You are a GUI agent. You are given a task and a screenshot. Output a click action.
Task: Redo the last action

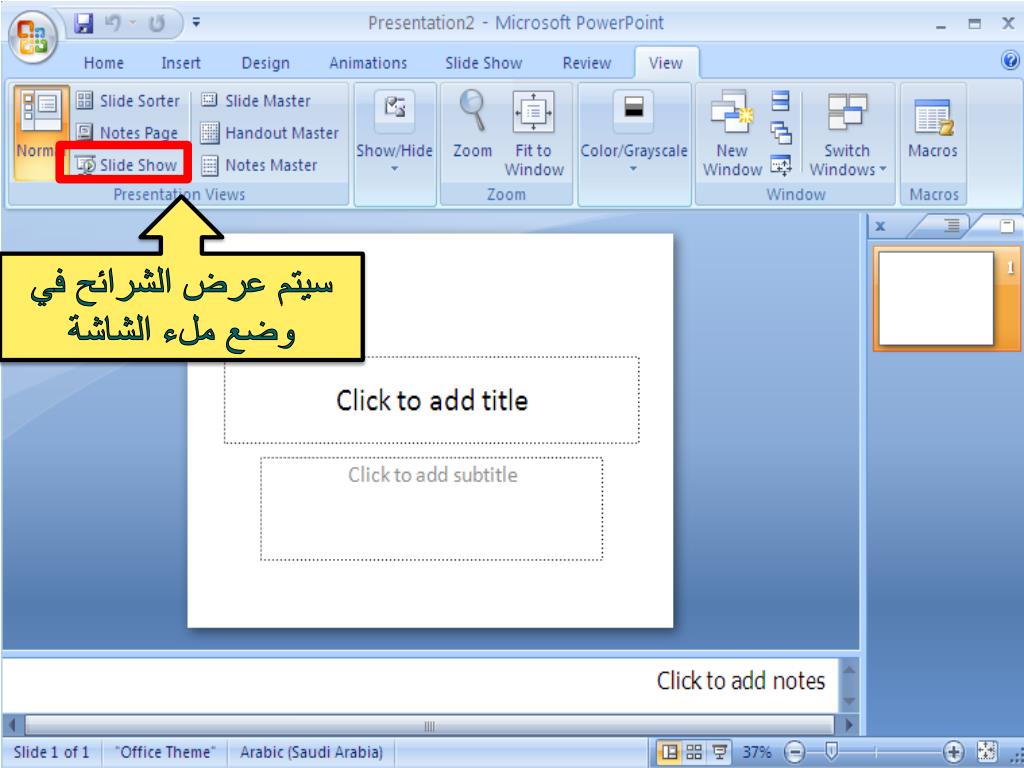coord(157,24)
